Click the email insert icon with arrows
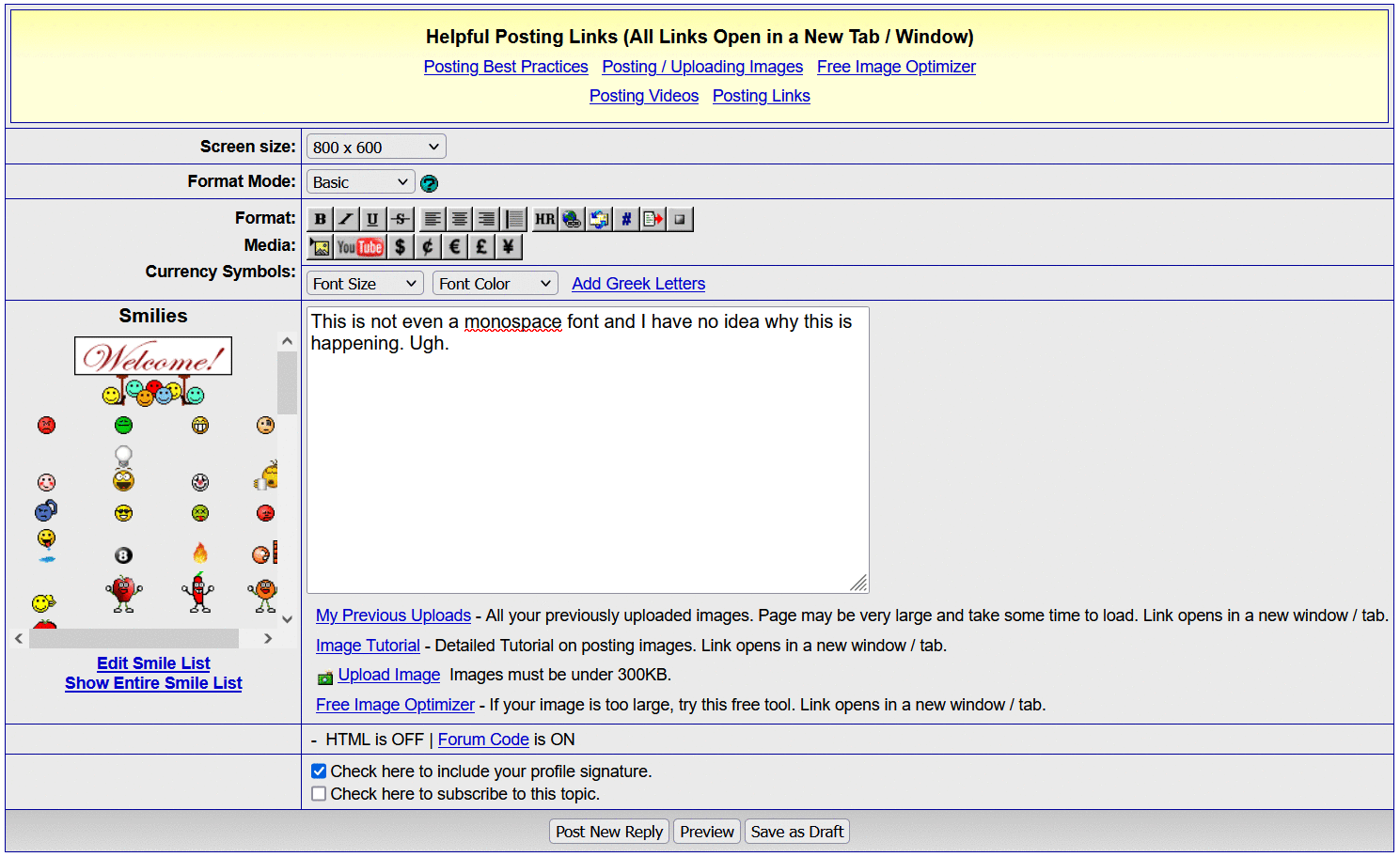 pyautogui.click(x=599, y=219)
